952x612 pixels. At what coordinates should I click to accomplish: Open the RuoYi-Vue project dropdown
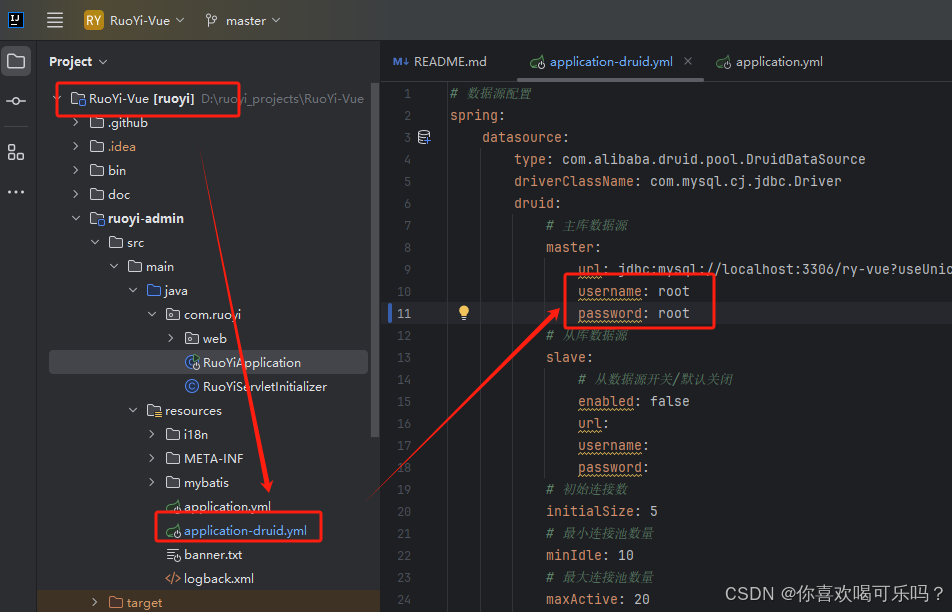click(x=146, y=20)
